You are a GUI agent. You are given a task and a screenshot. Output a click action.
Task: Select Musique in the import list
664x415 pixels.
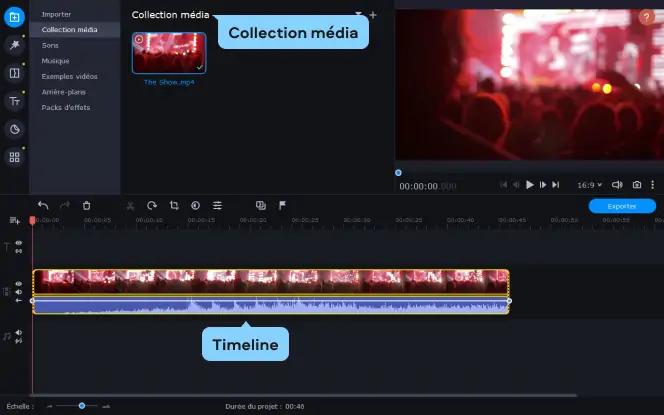[x=55, y=61]
